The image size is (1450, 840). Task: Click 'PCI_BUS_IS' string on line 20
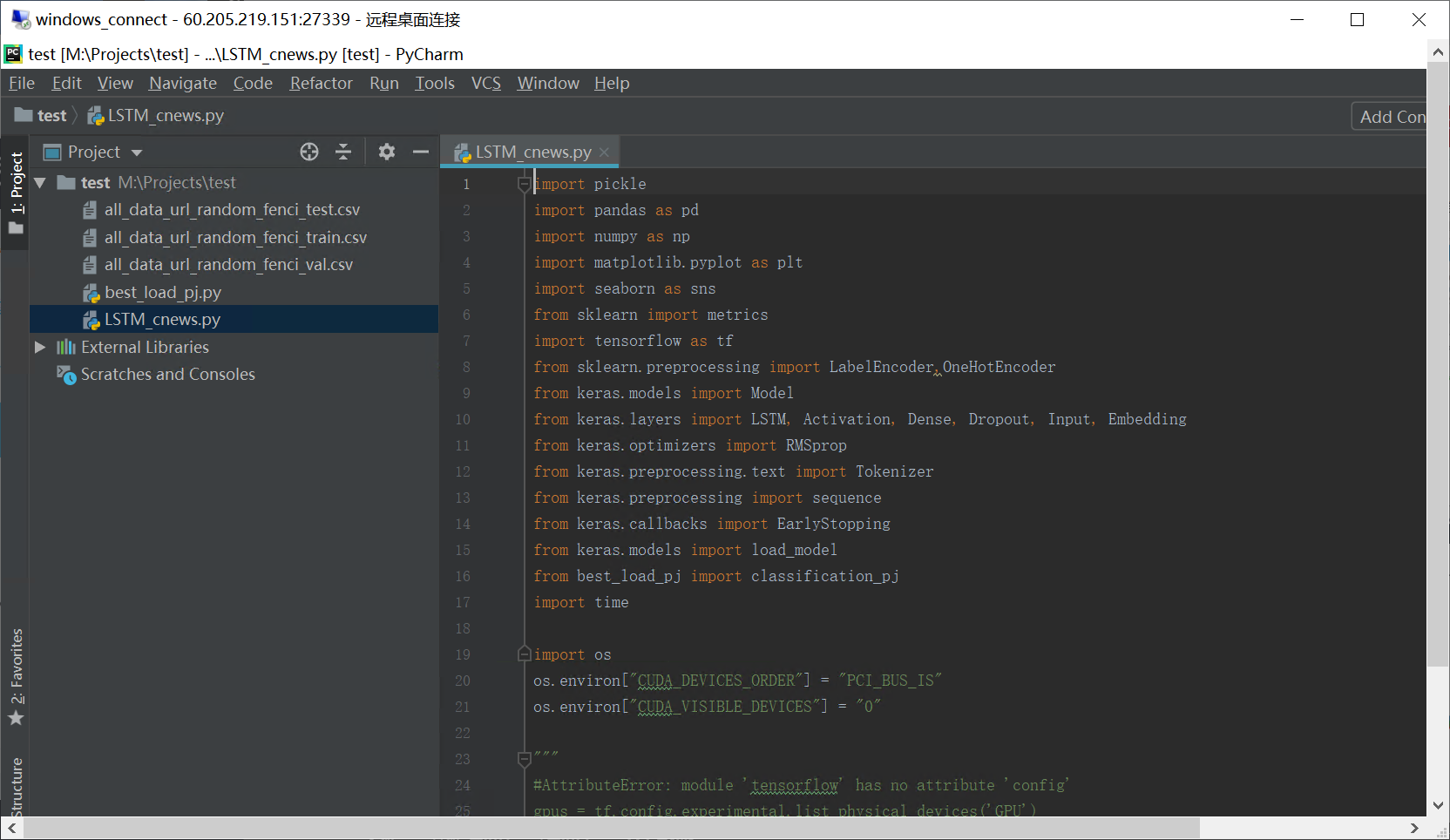pos(890,681)
